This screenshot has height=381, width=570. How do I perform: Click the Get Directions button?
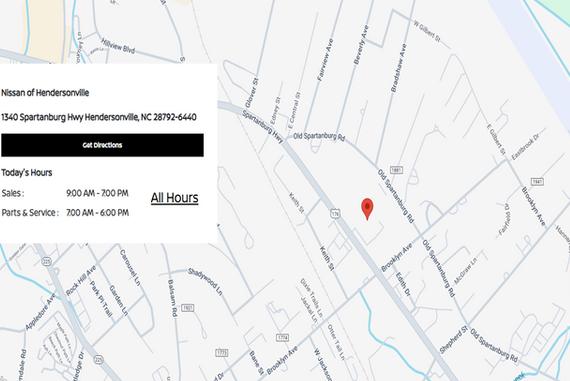coord(102,145)
